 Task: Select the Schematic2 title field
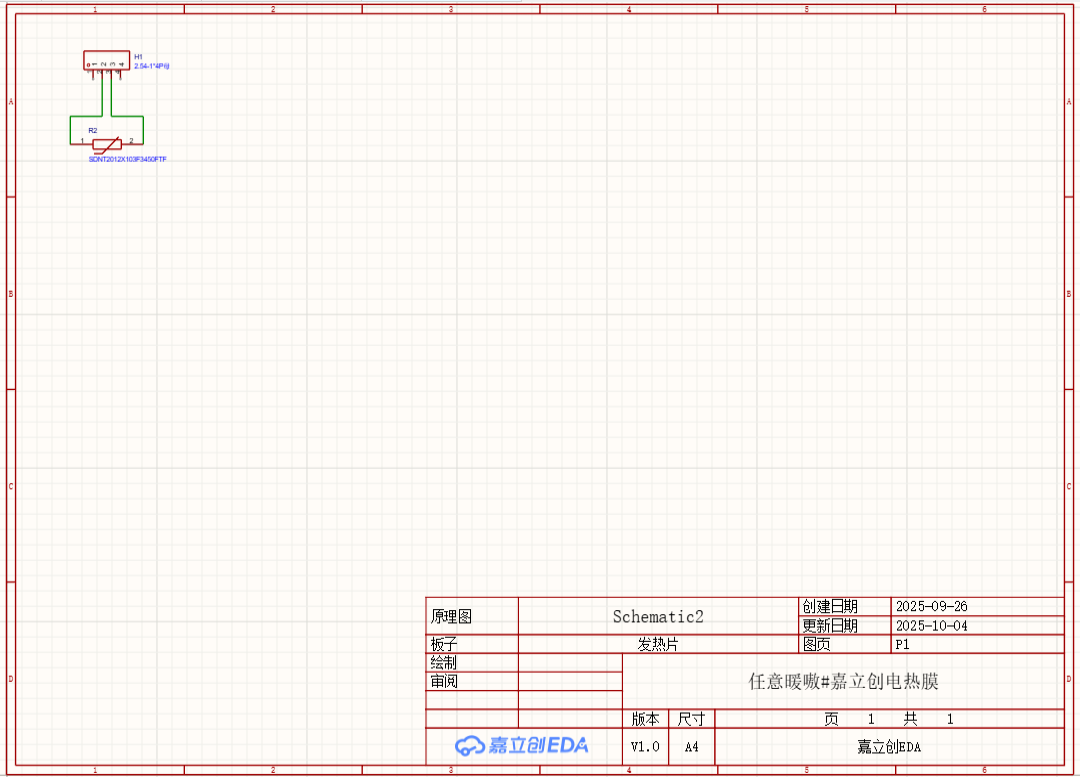click(658, 617)
